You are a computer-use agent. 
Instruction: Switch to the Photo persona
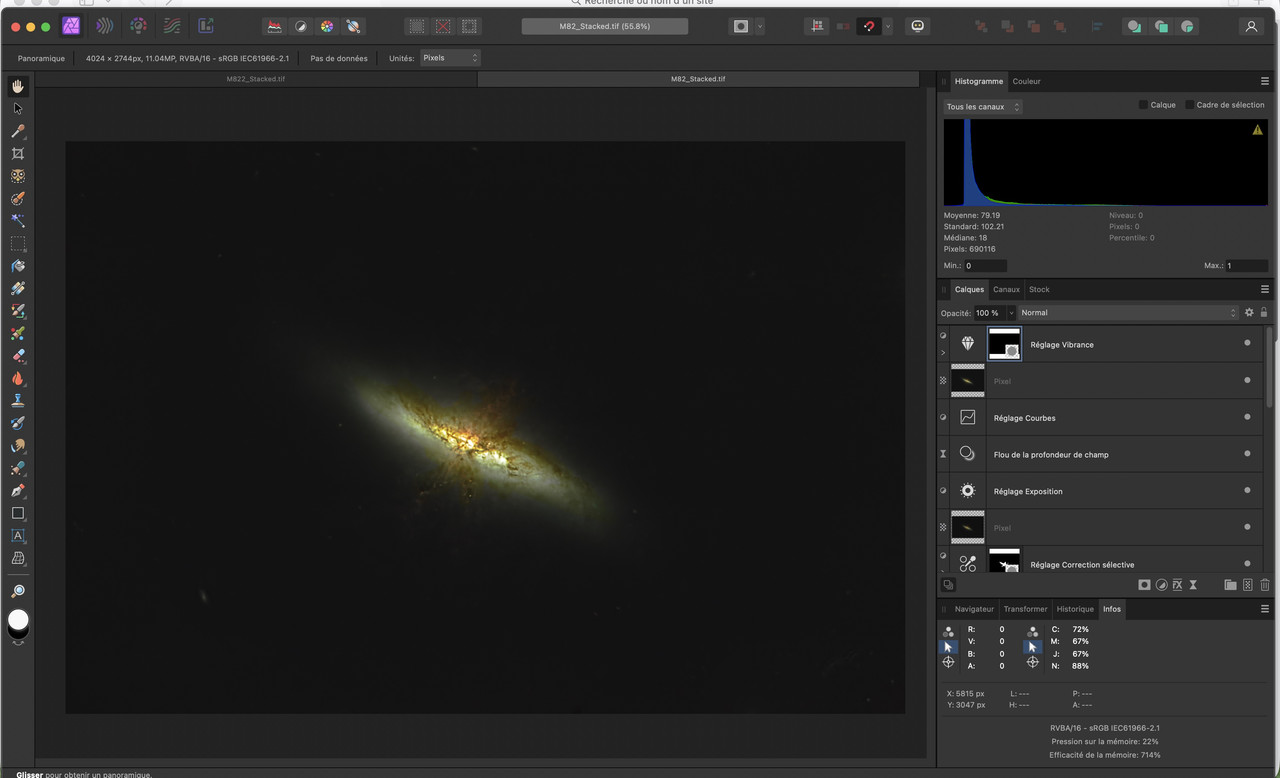coord(71,26)
